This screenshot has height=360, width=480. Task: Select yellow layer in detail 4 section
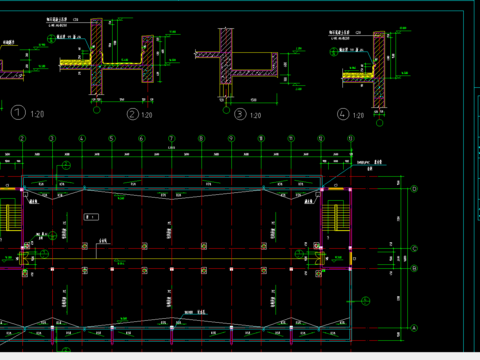click(x=358, y=76)
